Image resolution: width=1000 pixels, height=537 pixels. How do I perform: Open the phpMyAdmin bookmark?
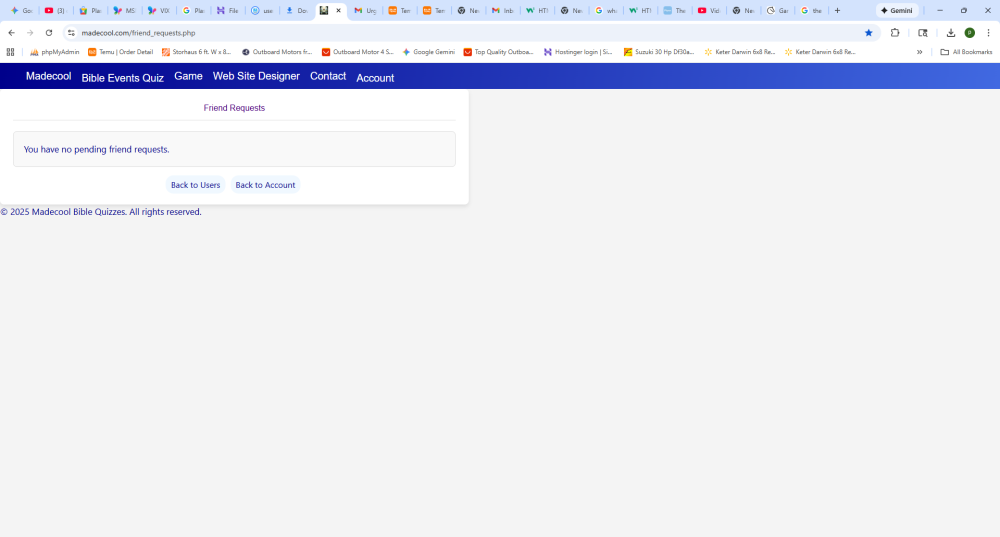[x=54, y=52]
